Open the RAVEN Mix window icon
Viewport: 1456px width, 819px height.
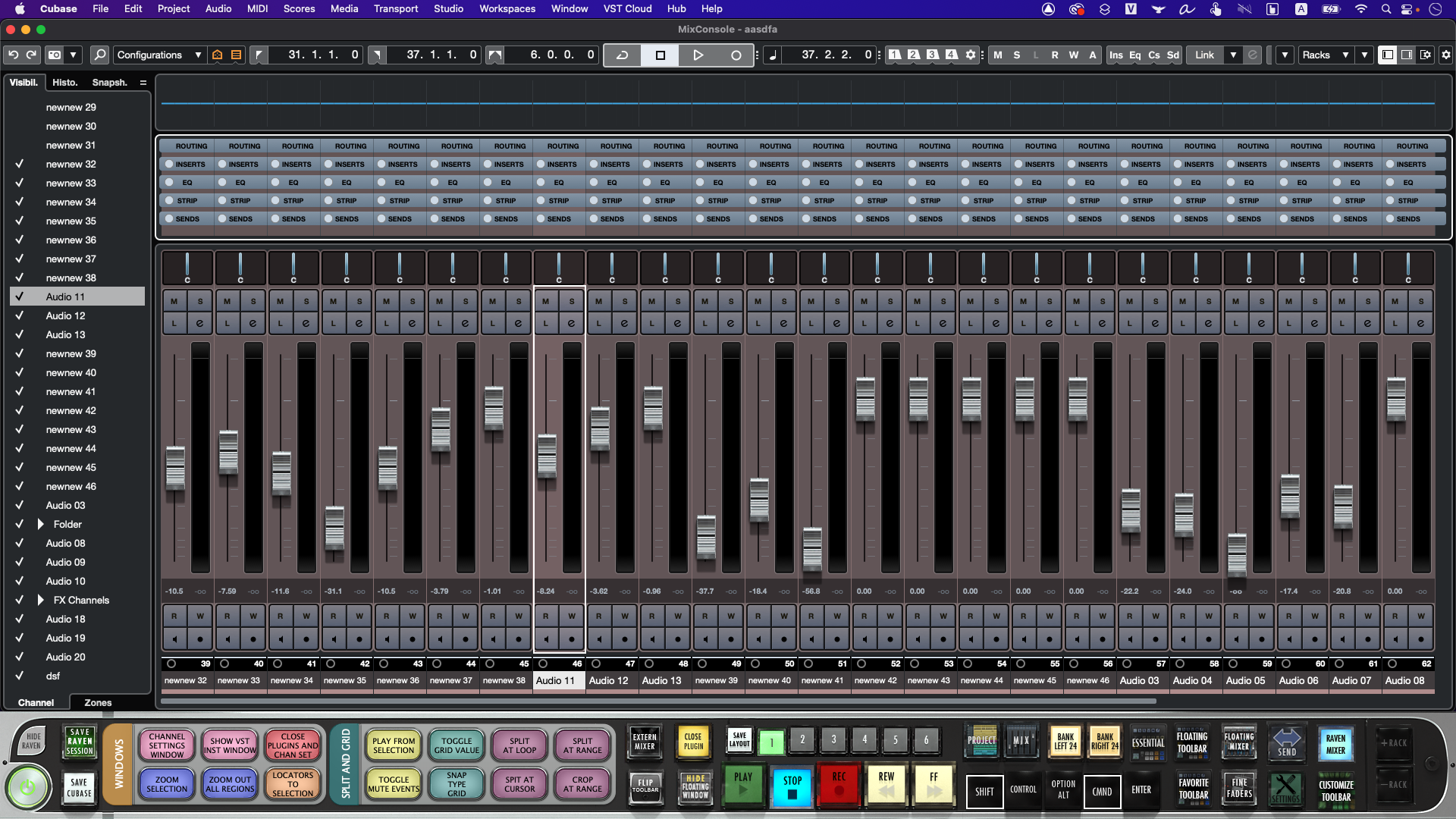[x=1021, y=741]
